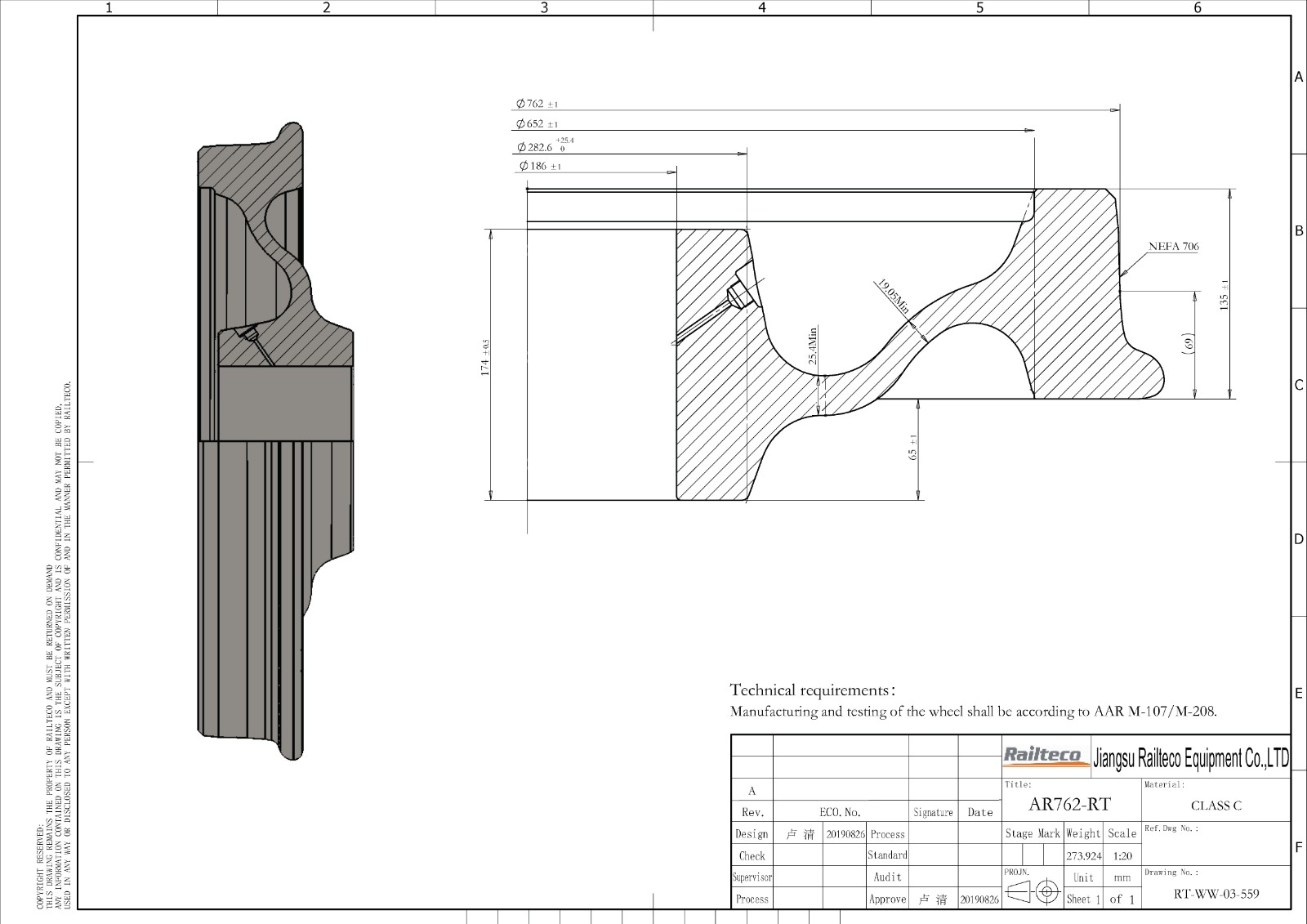Select the 174 +0.5 hub length dimension
The image size is (1307, 924).
coord(485,358)
